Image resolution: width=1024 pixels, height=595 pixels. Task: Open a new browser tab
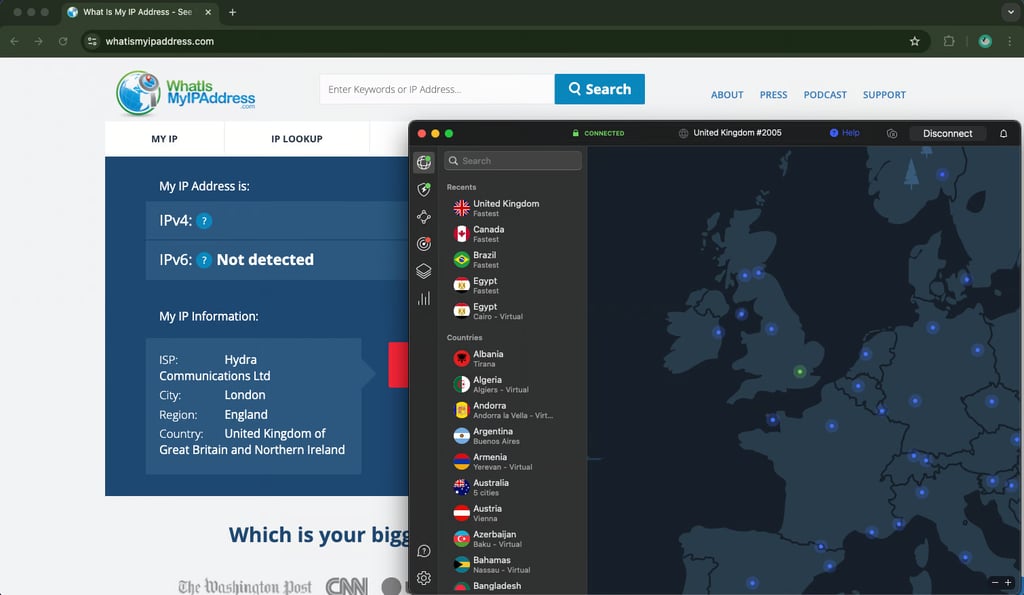pyautogui.click(x=232, y=12)
